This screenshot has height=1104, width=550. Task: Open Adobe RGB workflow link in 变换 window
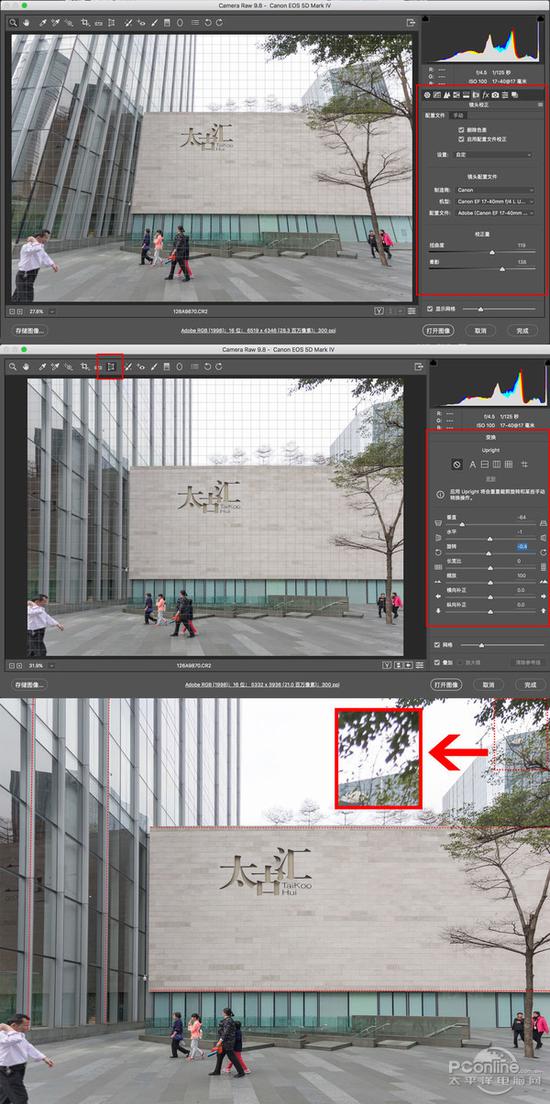[263, 684]
